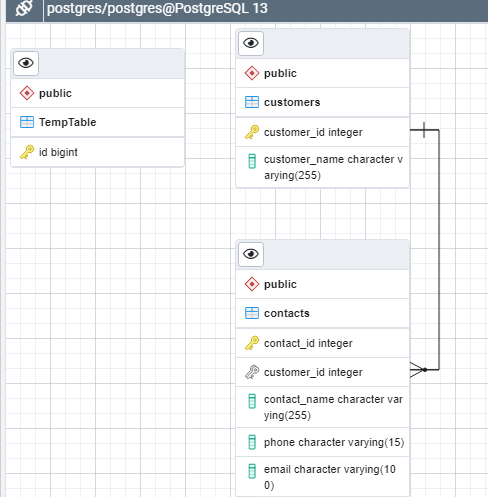
Task: Click the gold key icon of customers' customer_id
Action: click(x=252, y=132)
